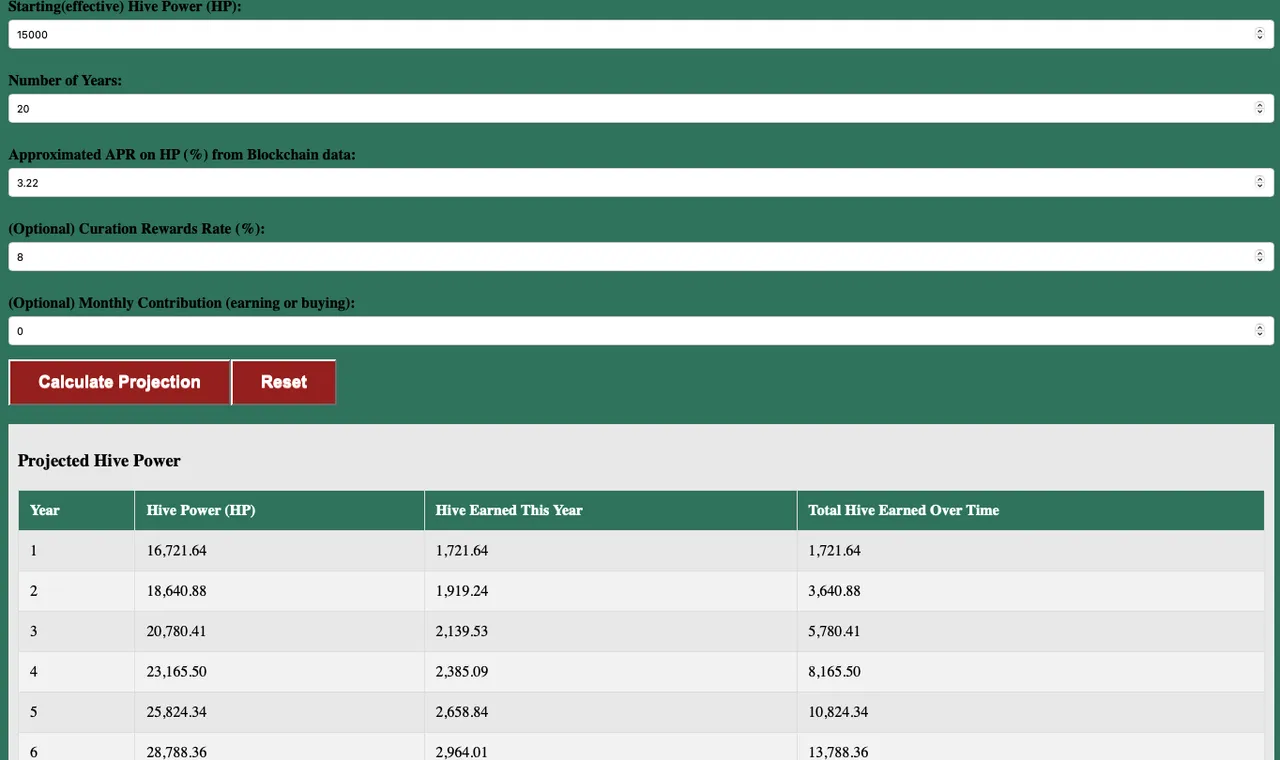The height and width of the screenshot is (760, 1280).
Task: Click the 'Hive Earned This Year' column header
Action: click(611, 510)
